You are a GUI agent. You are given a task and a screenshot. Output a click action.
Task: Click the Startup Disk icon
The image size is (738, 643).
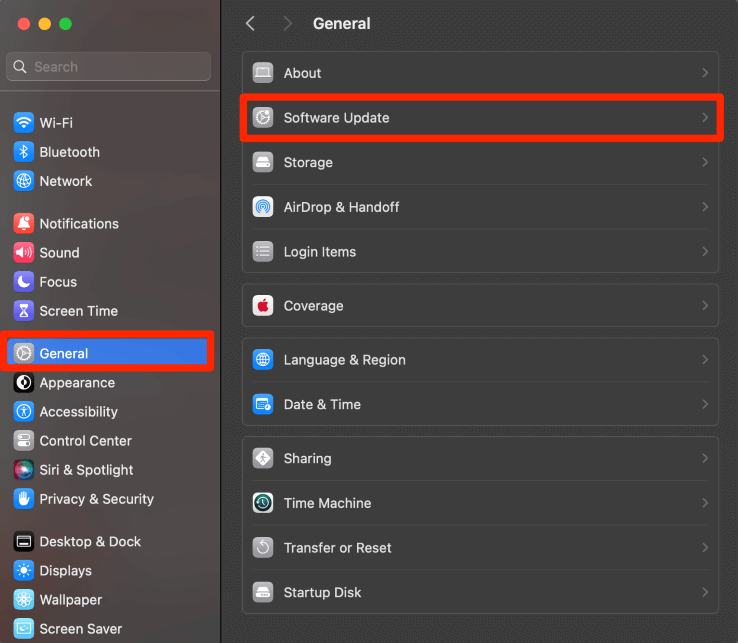(x=263, y=592)
